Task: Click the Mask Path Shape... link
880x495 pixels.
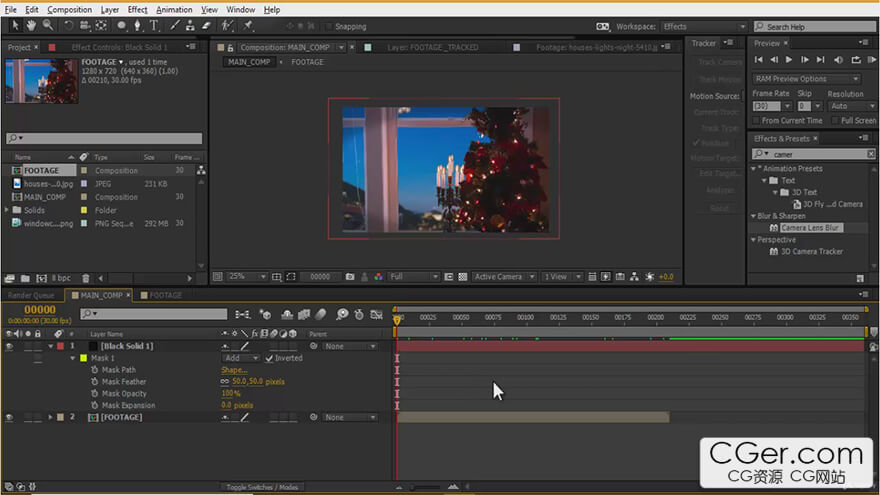Action: (x=234, y=370)
